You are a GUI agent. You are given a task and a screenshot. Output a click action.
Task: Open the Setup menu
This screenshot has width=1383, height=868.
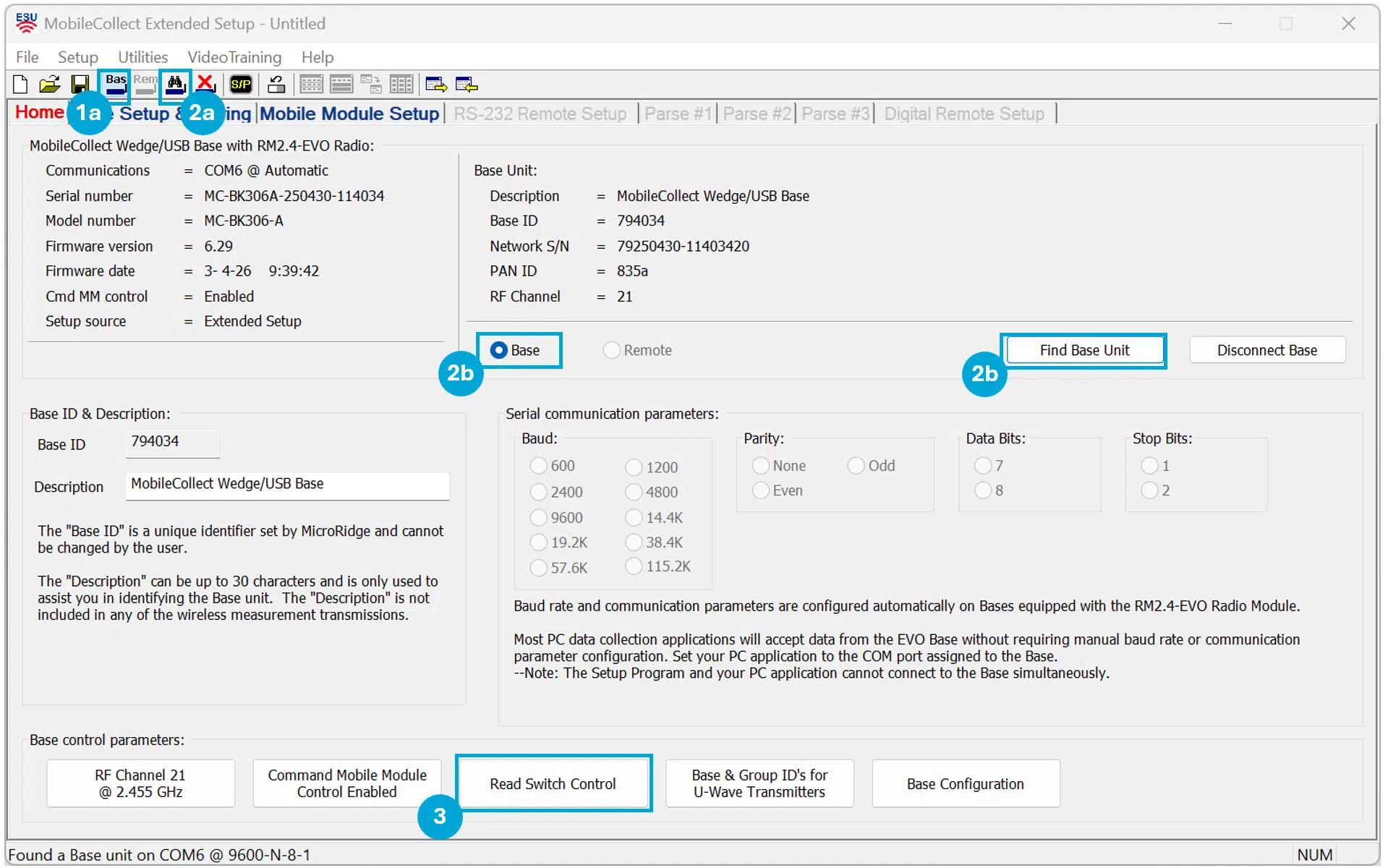[78, 57]
